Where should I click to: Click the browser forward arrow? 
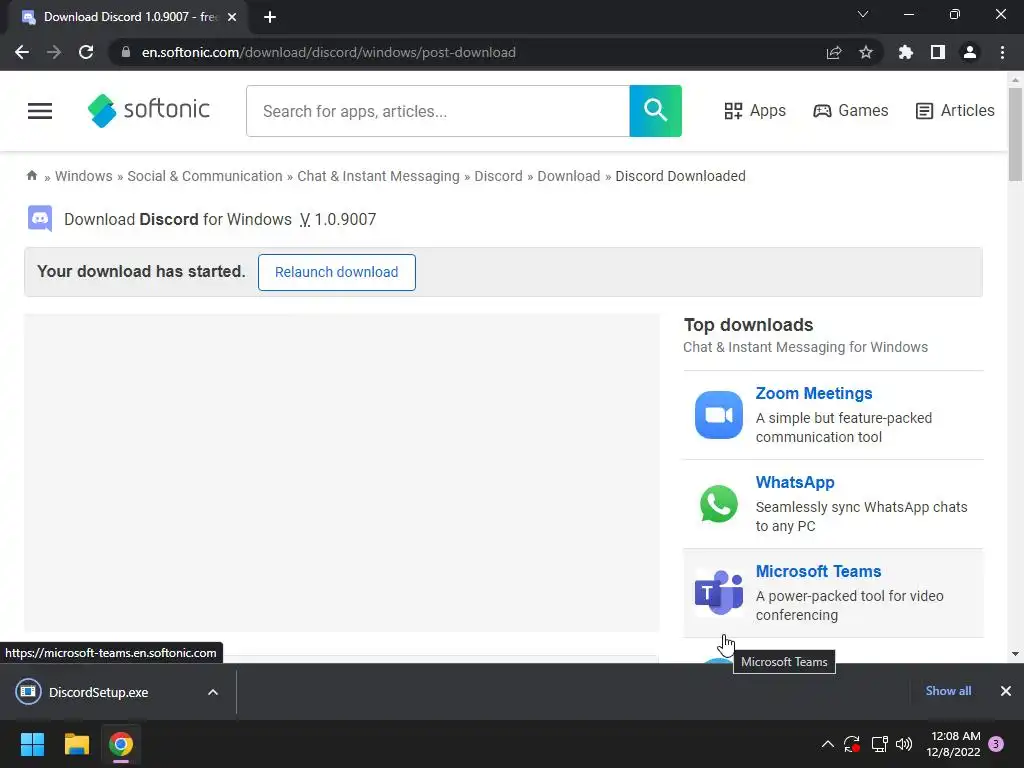54,52
